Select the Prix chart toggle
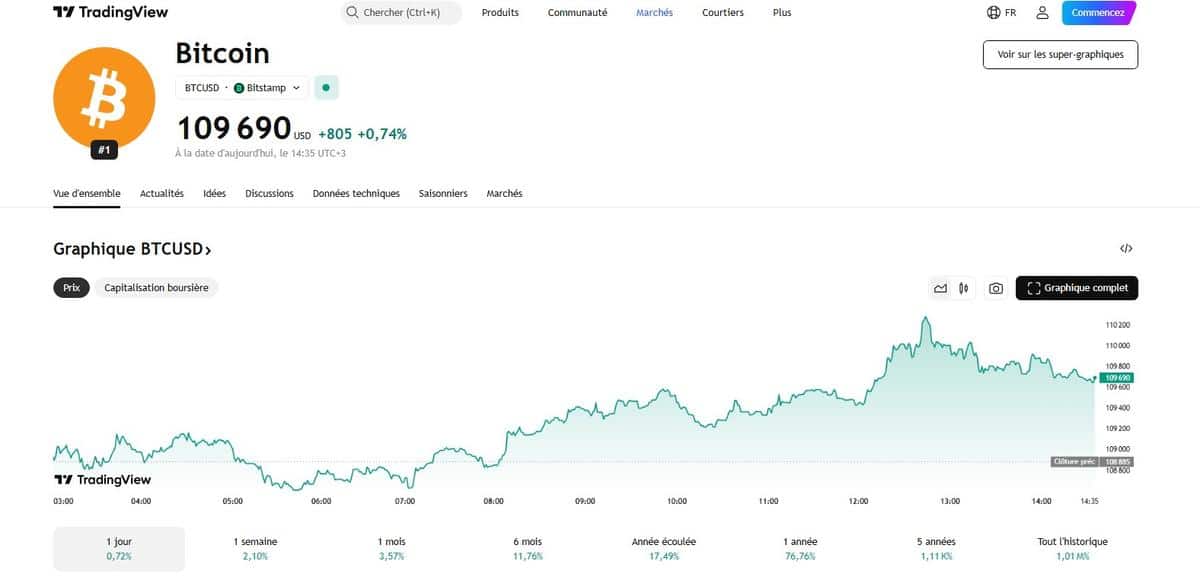 71,287
